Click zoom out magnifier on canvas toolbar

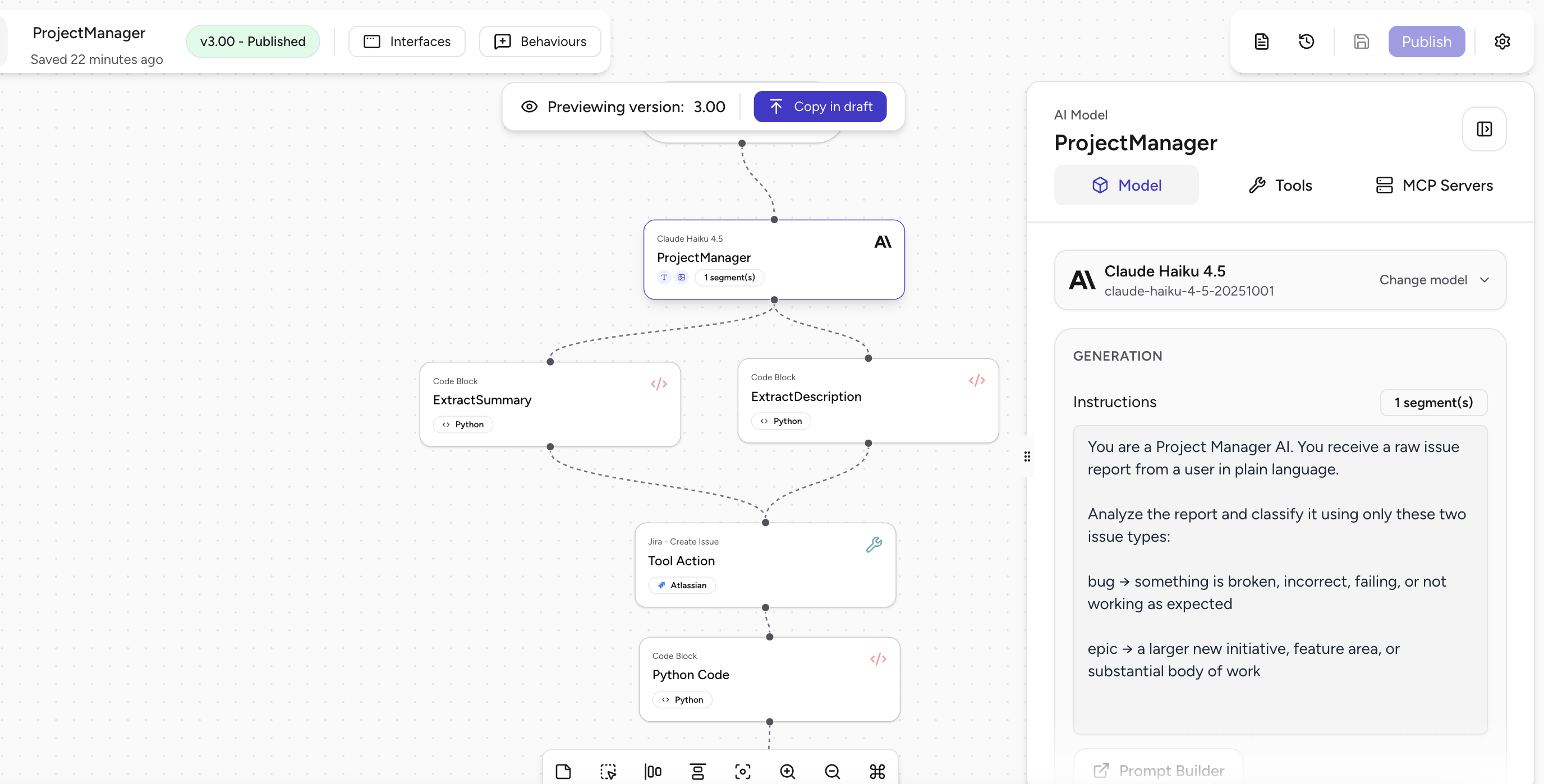[x=832, y=771]
